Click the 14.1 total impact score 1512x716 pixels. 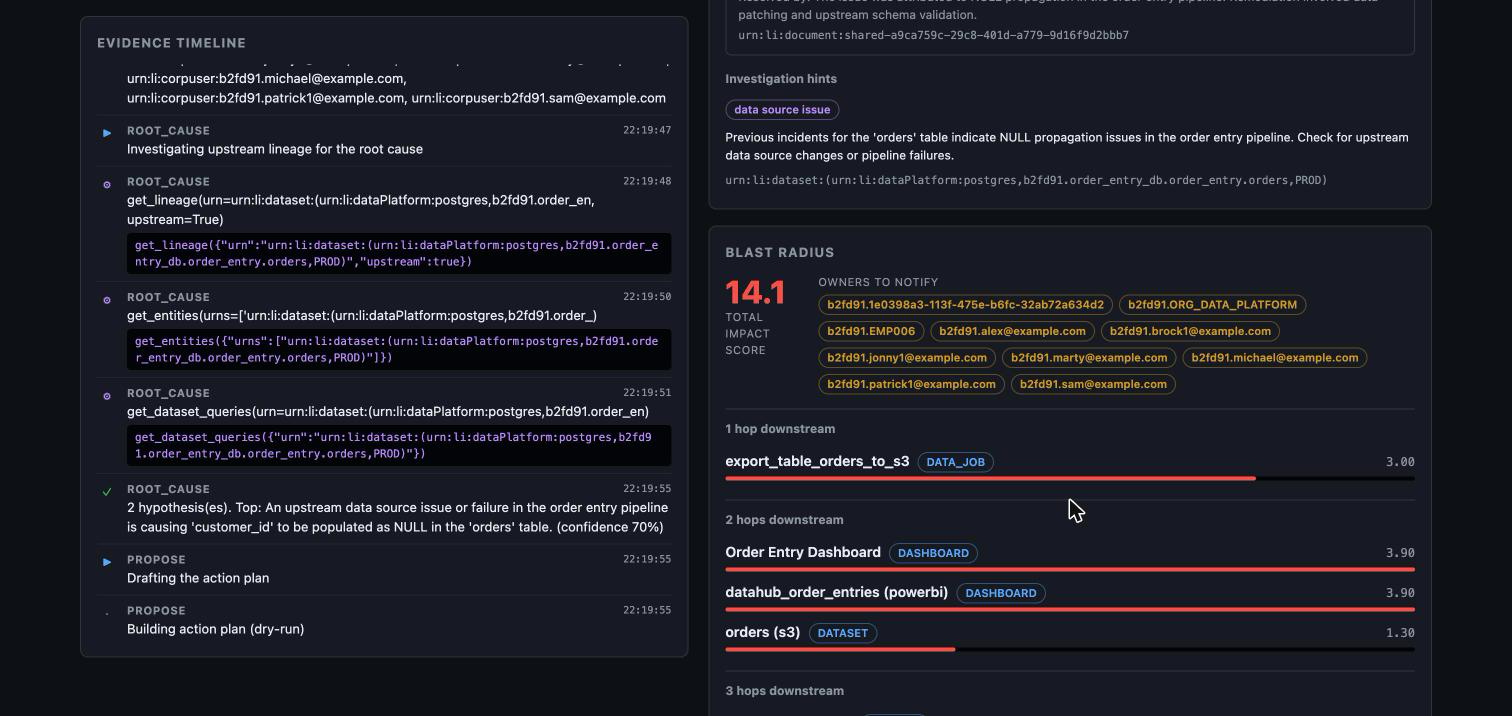[755, 293]
